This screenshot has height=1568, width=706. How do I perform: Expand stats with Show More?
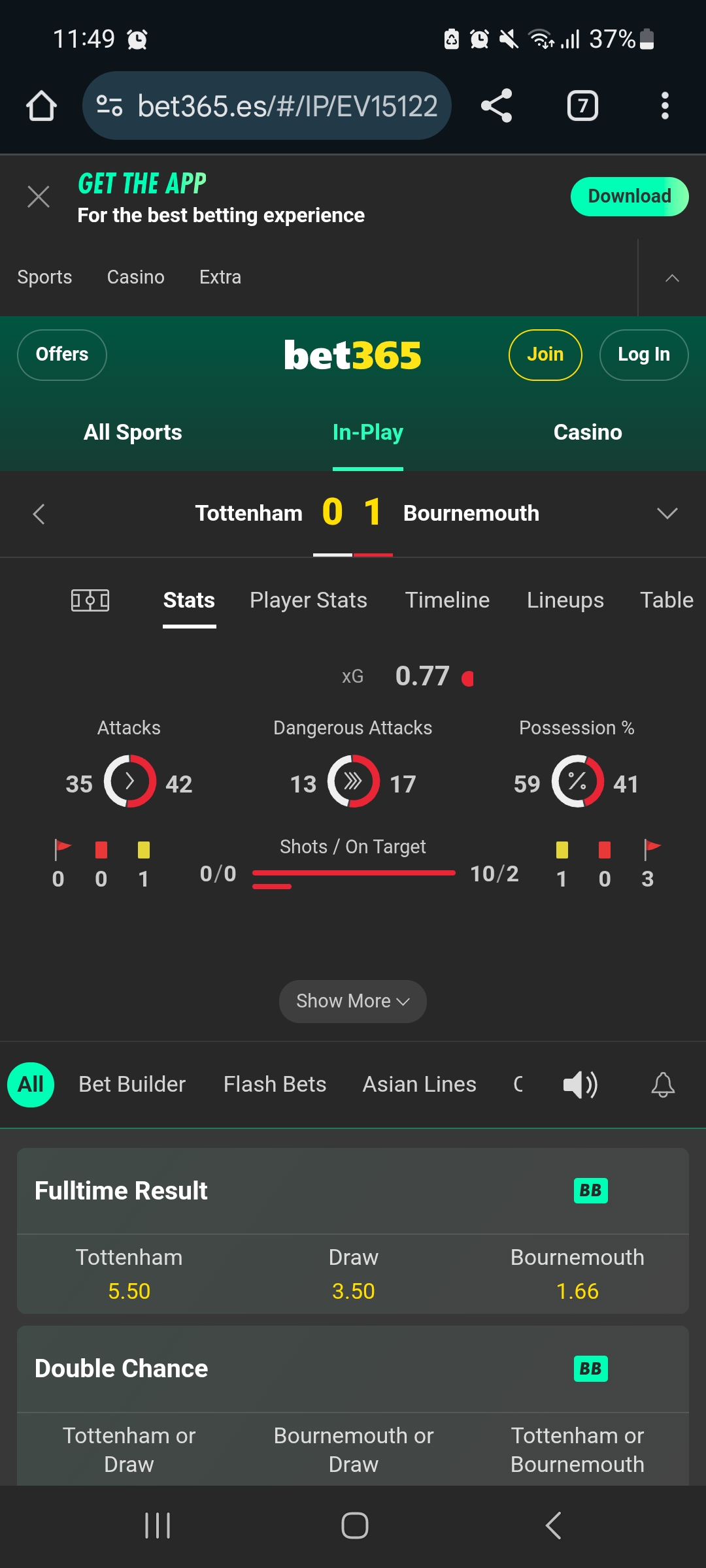[x=353, y=1001]
